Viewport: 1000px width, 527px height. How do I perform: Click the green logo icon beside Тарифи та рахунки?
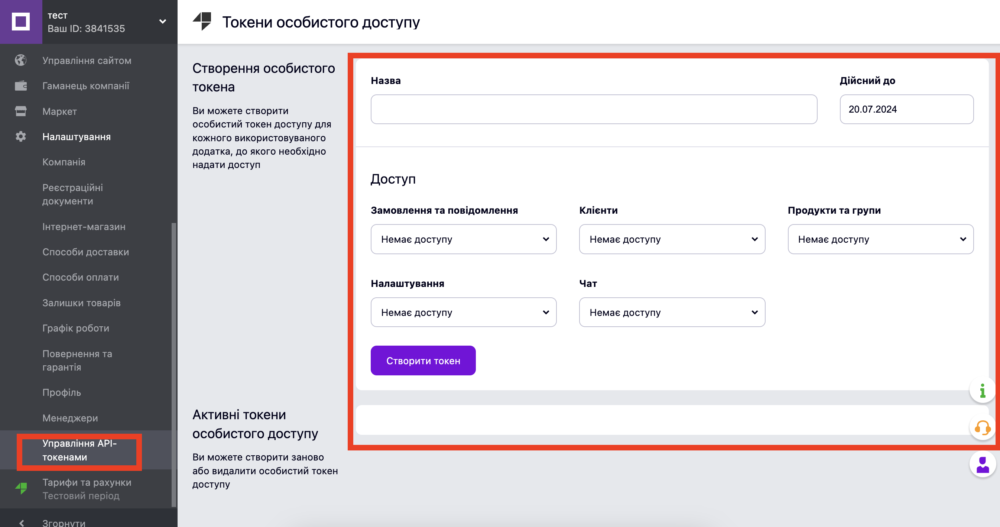tap(21, 489)
